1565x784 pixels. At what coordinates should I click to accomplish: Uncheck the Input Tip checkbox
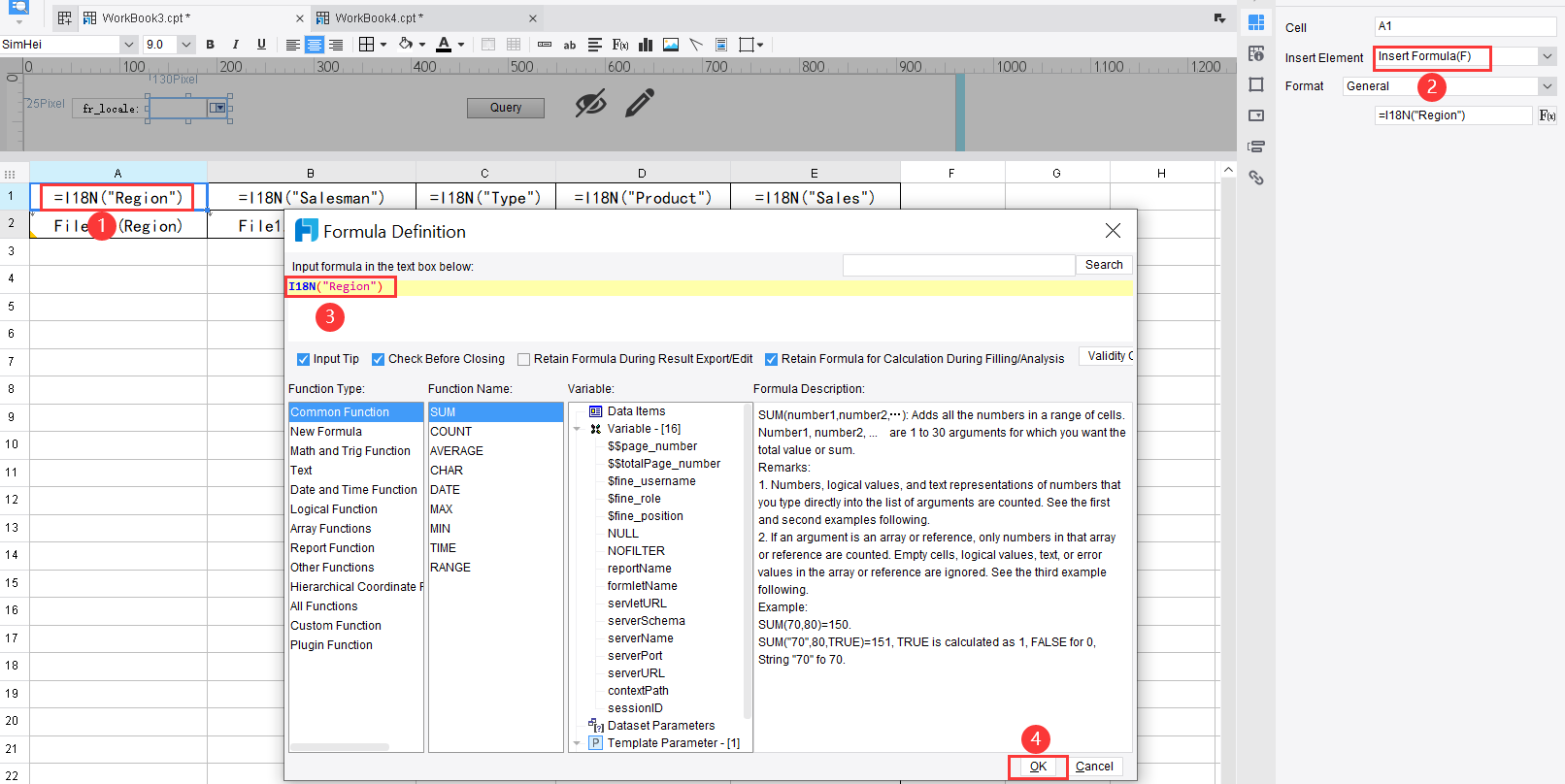click(x=303, y=359)
